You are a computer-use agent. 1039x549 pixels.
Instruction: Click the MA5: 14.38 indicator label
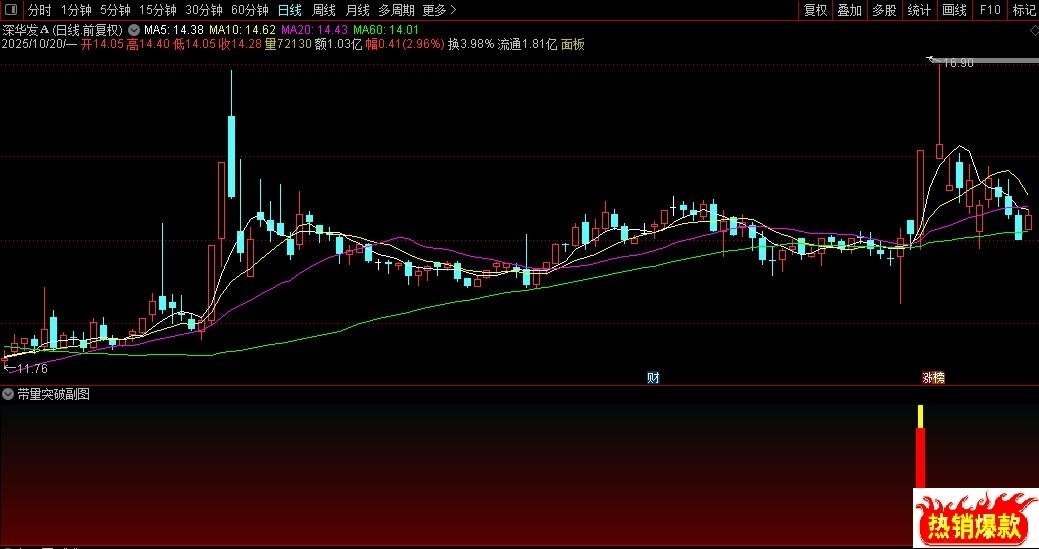174,30
